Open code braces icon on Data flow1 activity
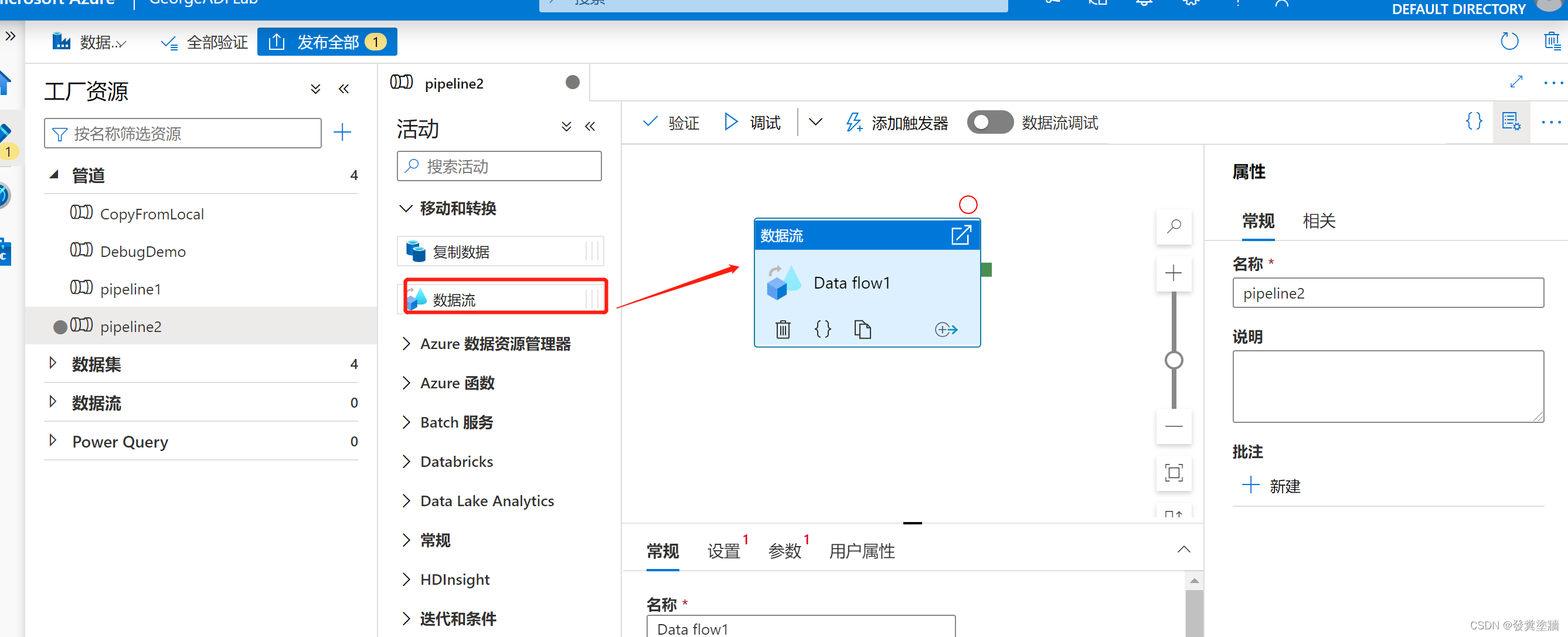Viewport: 1568px width, 637px height. pos(822,329)
